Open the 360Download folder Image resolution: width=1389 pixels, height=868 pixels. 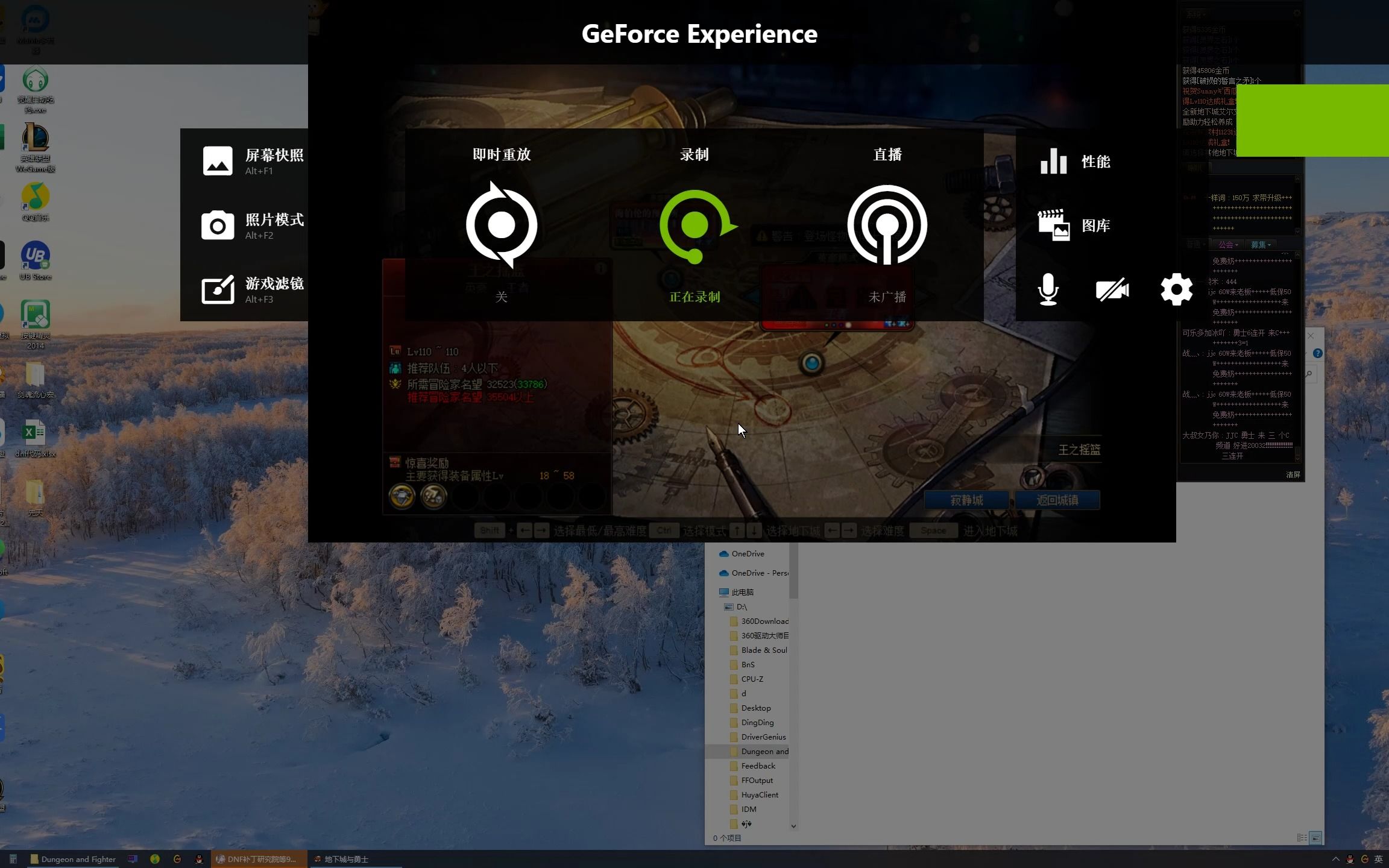click(759, 621)
